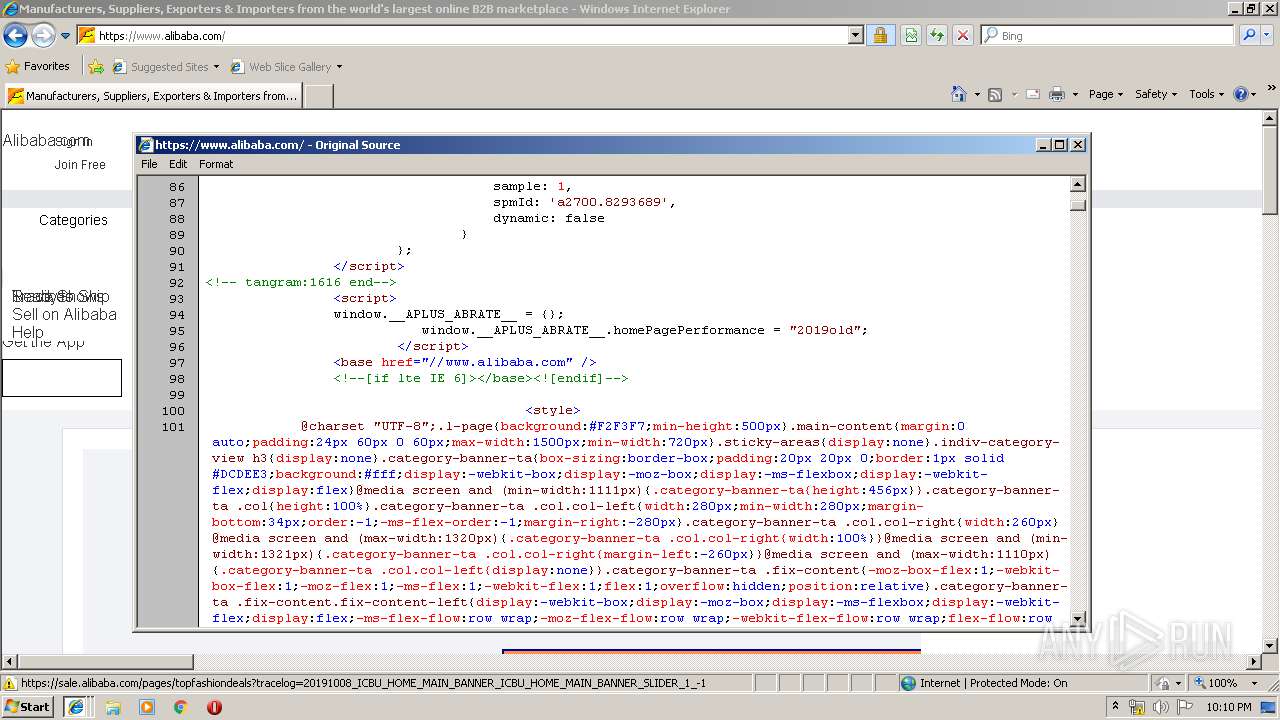The width and height of the screenshot is (1280, 720).
Task: Open the Favorites star button
Action: [x=38, y=67]
